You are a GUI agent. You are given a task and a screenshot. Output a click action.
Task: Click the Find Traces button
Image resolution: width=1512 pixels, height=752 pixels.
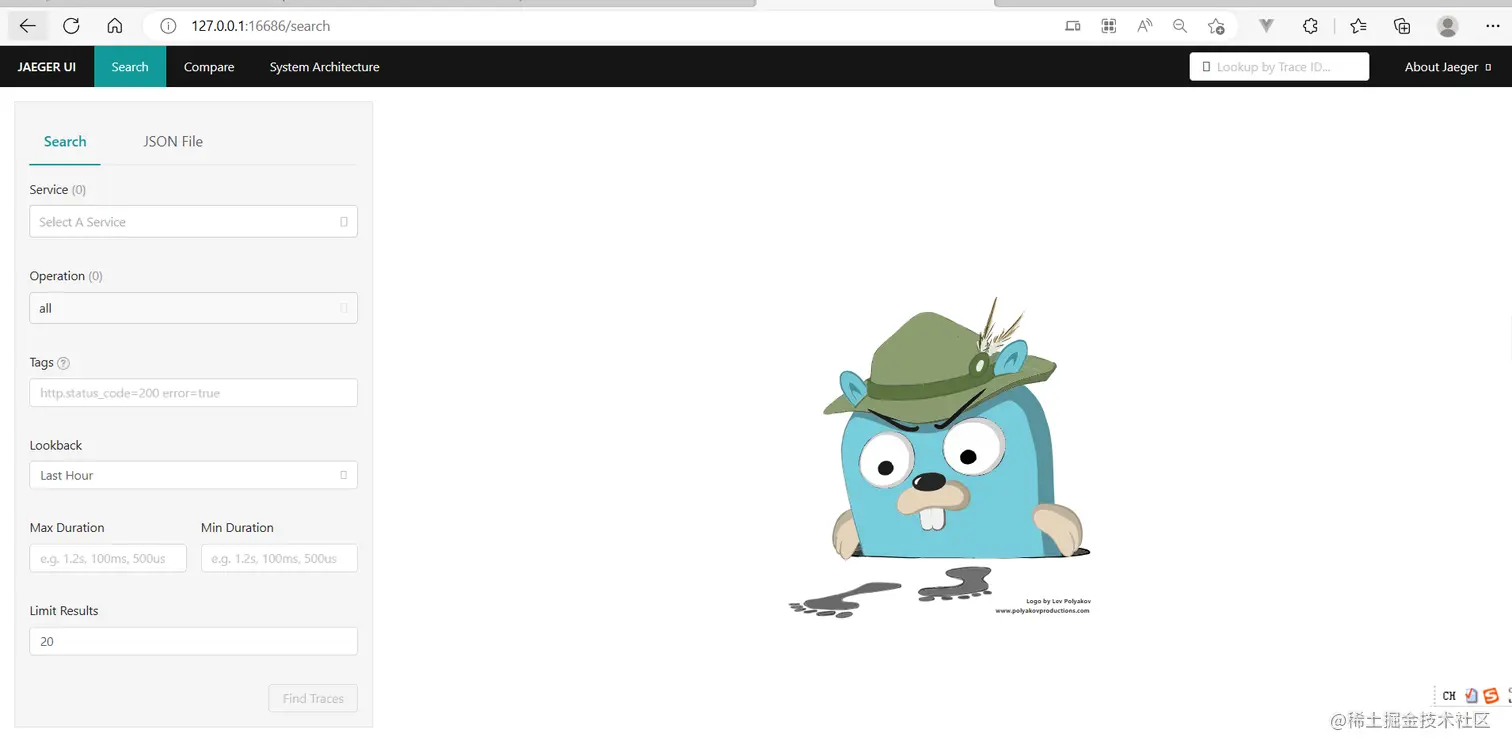[313, 698]
